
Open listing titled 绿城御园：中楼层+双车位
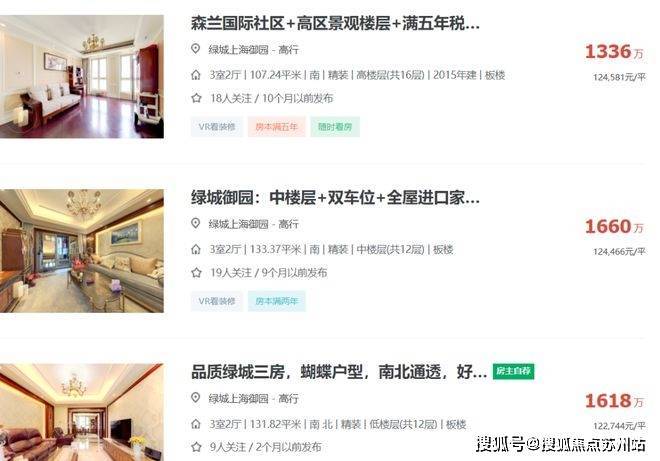tap(335, 197)
